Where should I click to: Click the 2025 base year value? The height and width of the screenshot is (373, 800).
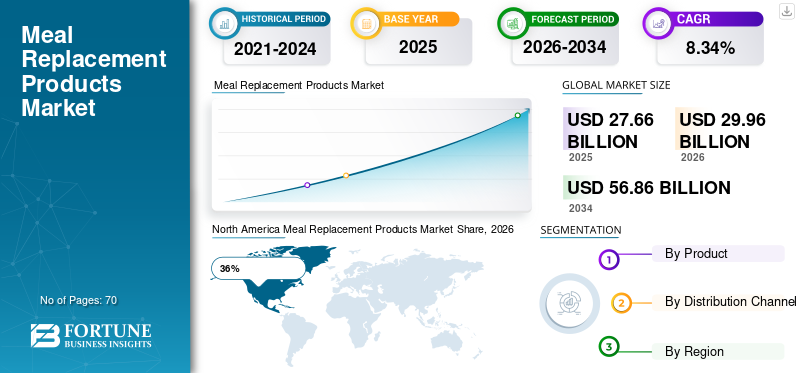pos(418,47)
